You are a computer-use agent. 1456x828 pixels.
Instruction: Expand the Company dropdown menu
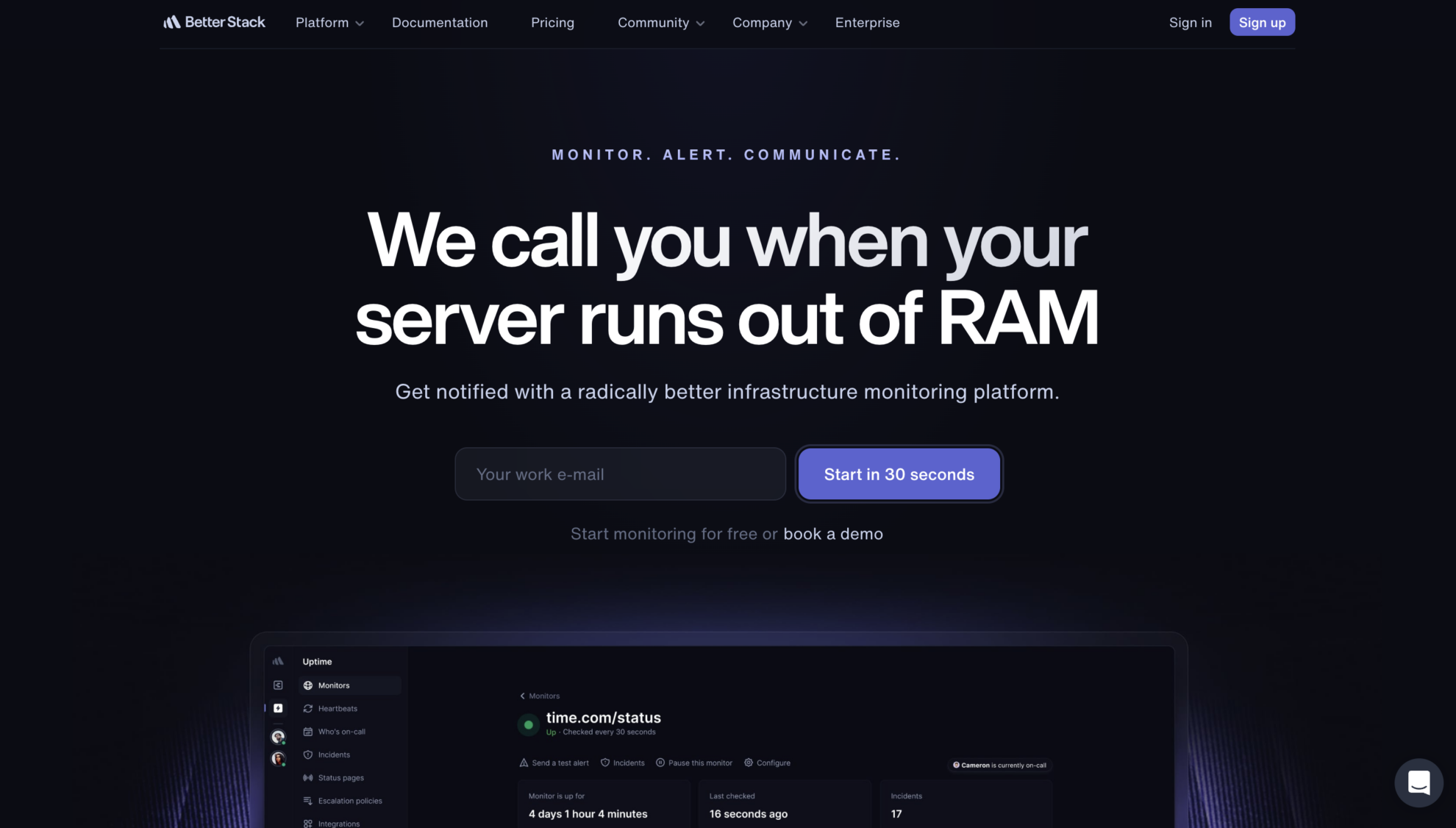pos(770,23)
